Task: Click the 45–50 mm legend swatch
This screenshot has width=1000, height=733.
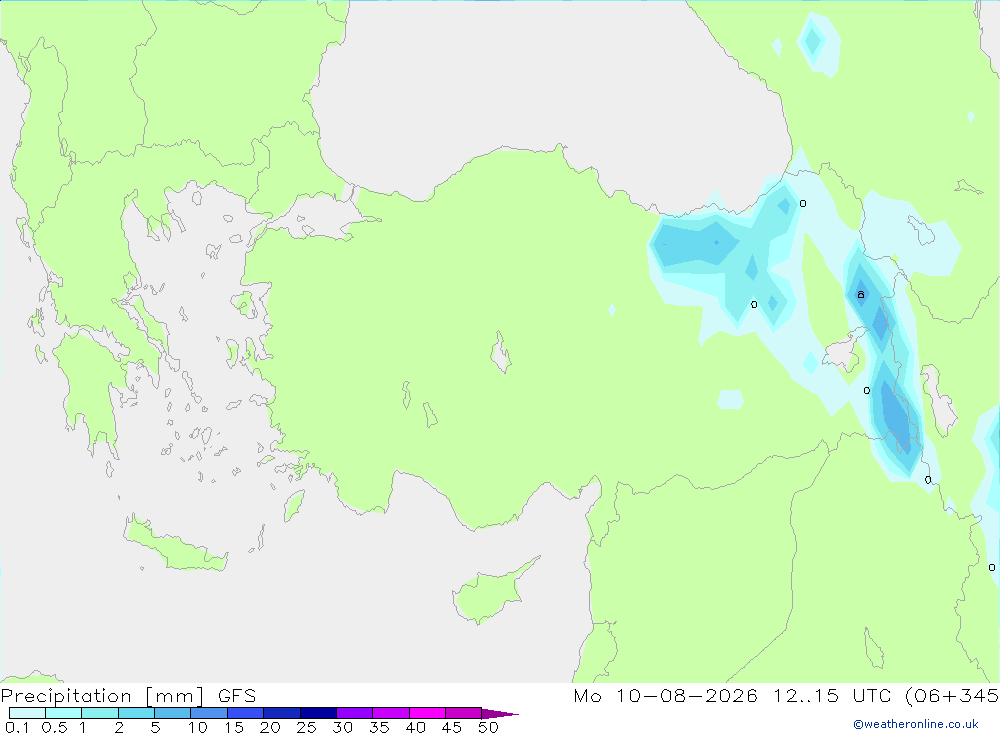Action: pos(464,713)
